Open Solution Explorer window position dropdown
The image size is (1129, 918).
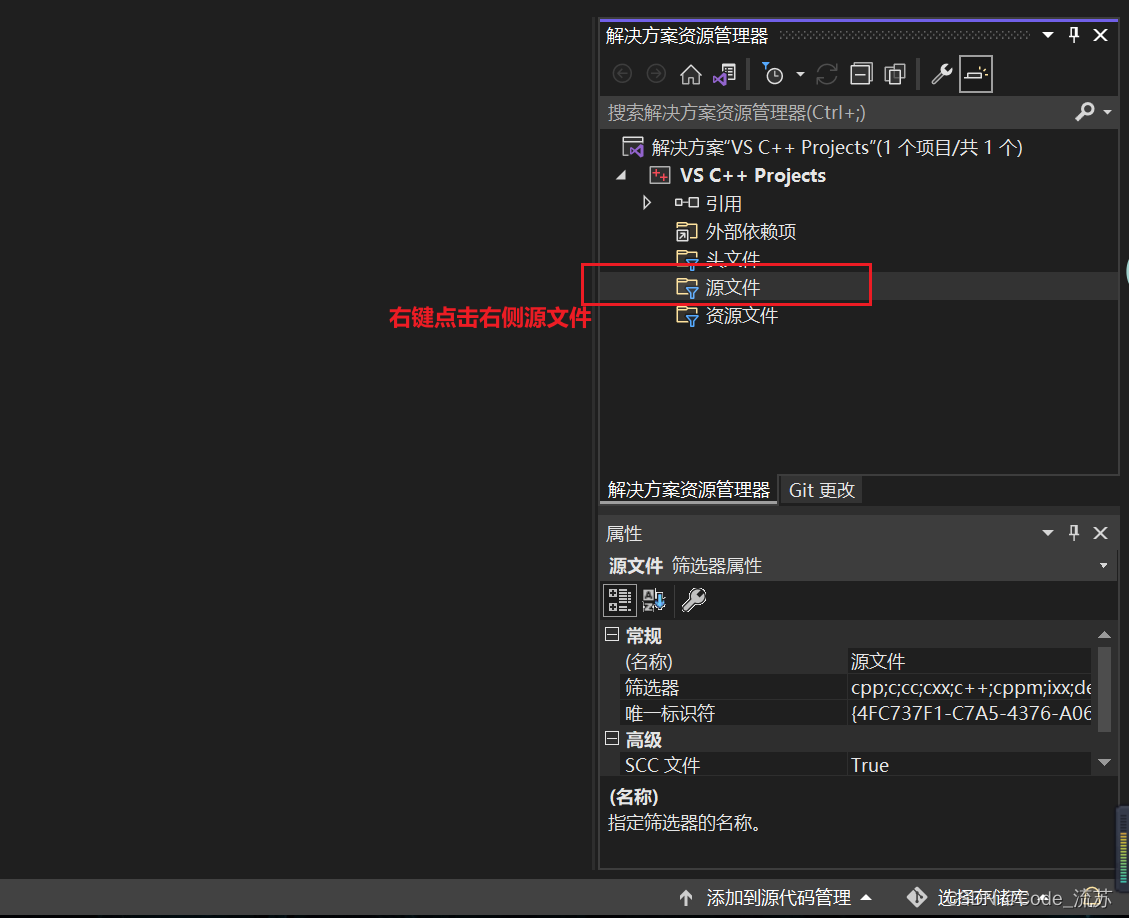[1048, 35]
